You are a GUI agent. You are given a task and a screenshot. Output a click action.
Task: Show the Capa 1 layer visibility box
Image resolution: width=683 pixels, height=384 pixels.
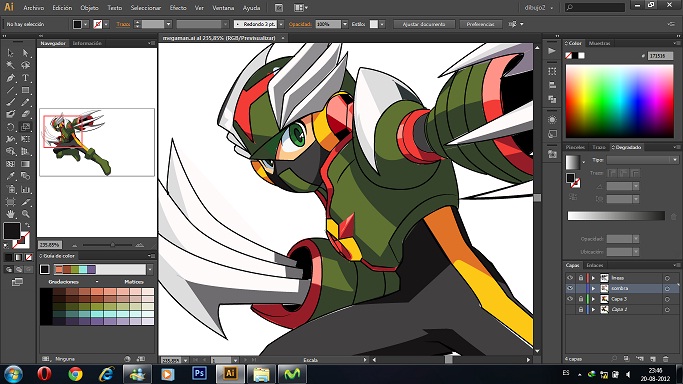[570, 310]
